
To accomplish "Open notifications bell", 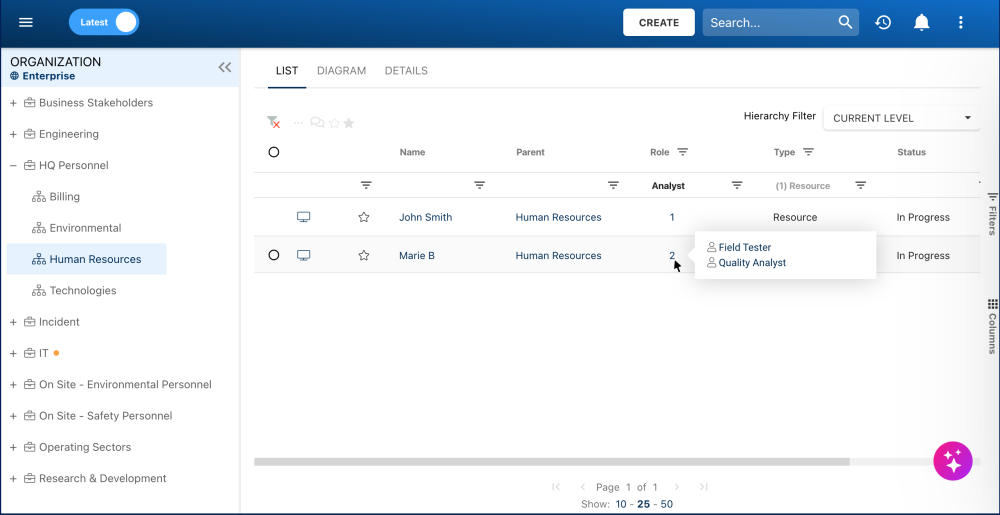I will [922, 22].
